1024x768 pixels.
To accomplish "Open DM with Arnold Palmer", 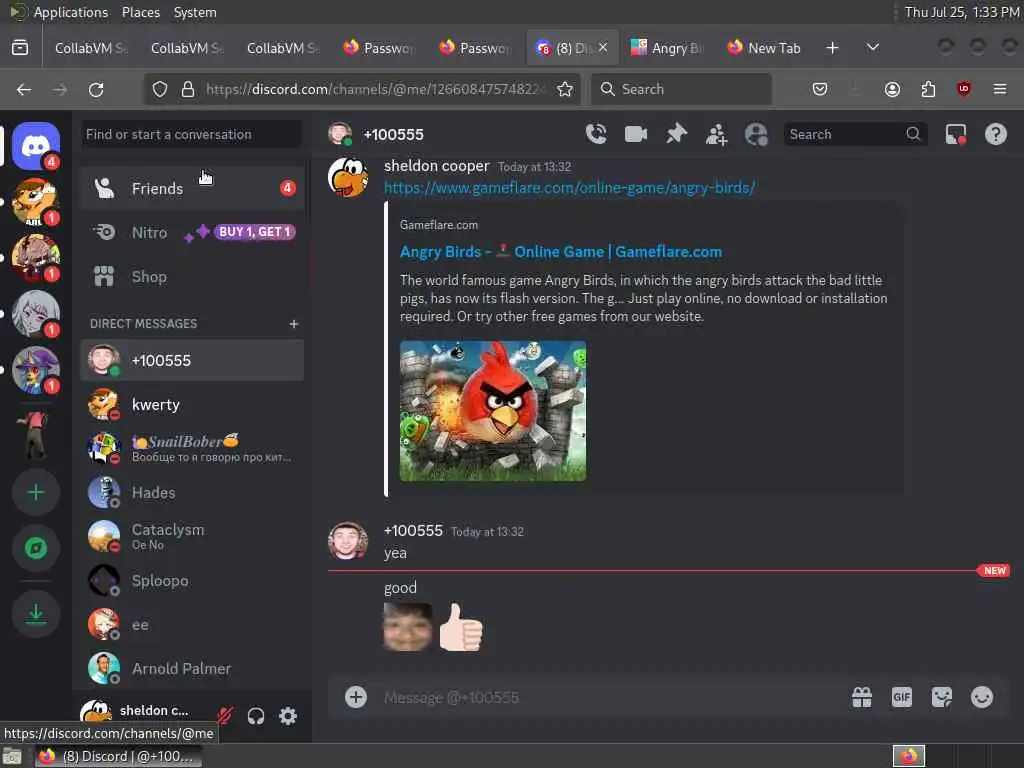I will point(192,668).
